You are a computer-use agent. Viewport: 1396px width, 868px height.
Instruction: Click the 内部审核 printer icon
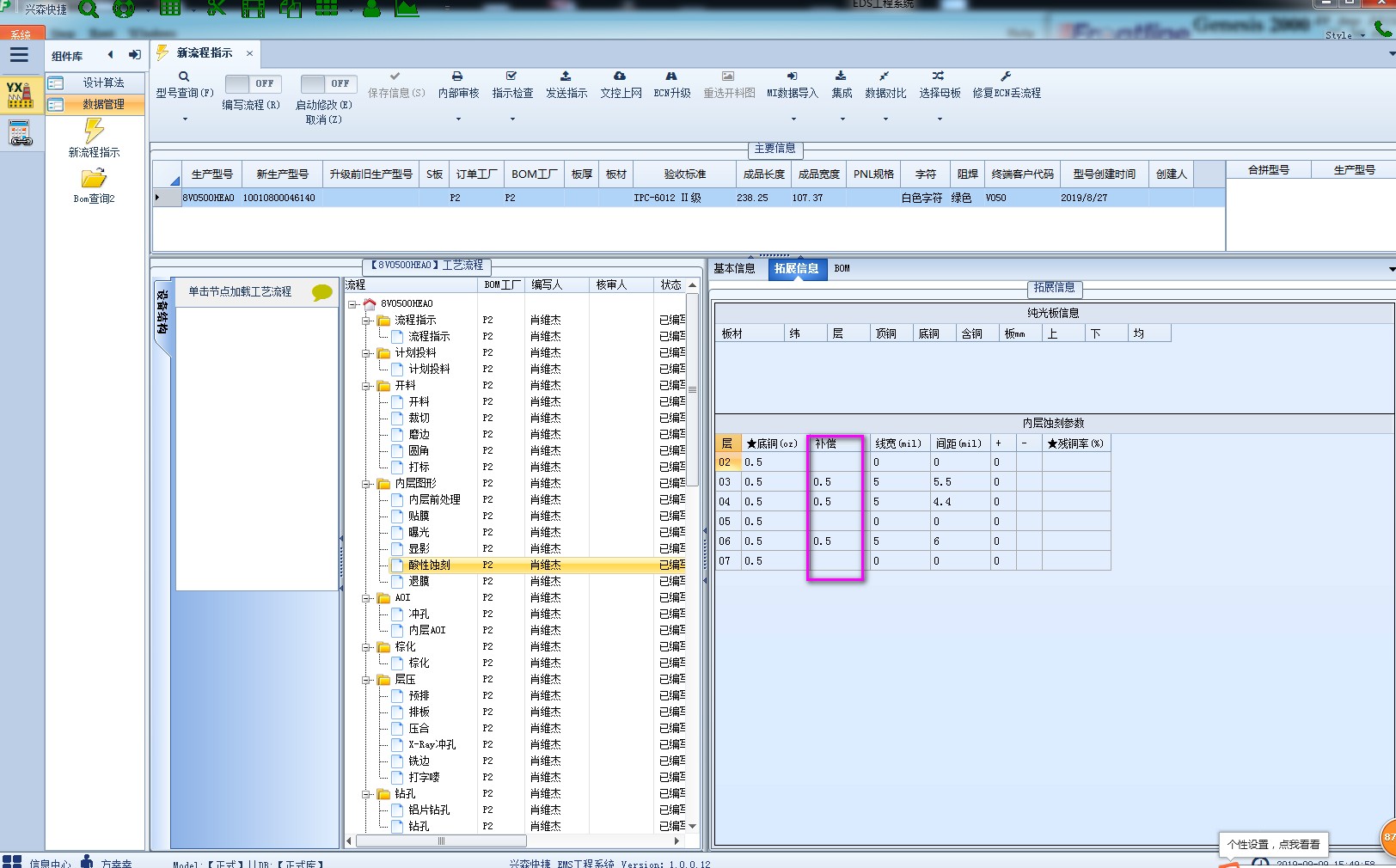pyautogui.click(x=457, y=76)
